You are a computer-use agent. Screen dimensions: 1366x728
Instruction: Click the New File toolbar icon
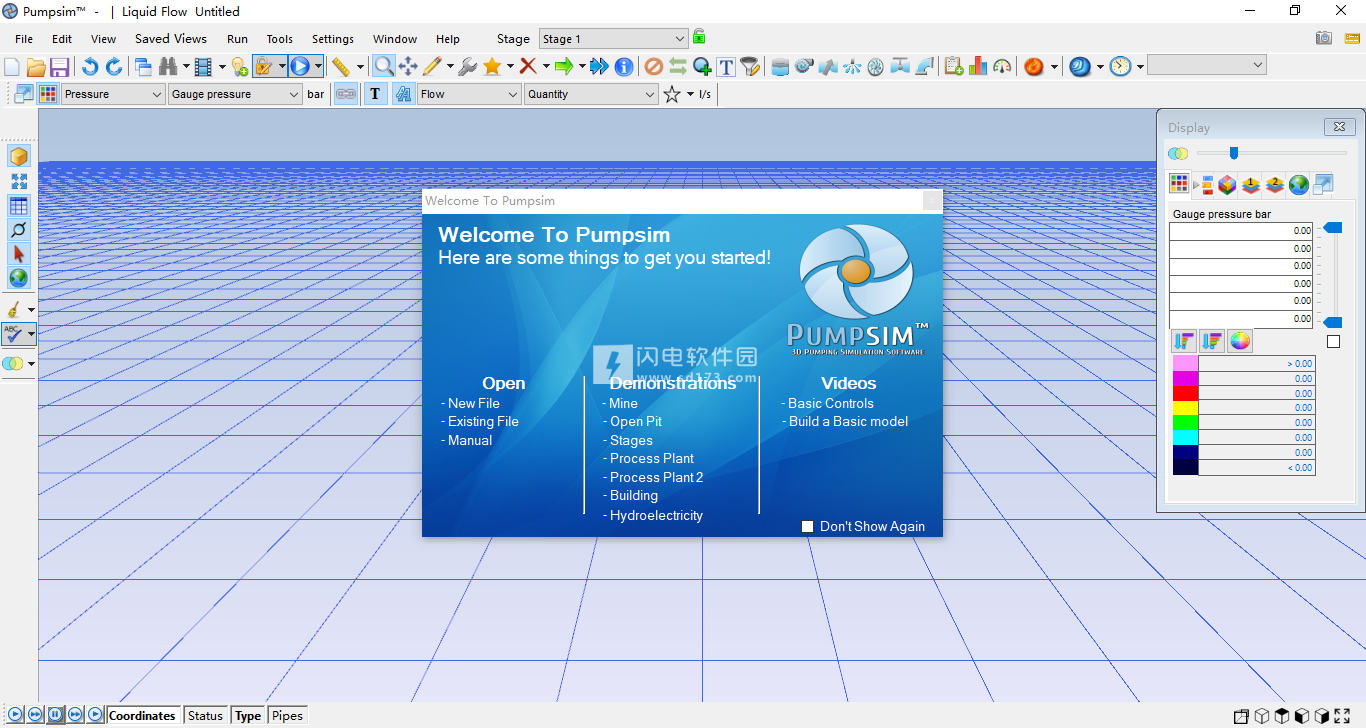[x=12, y=67]
